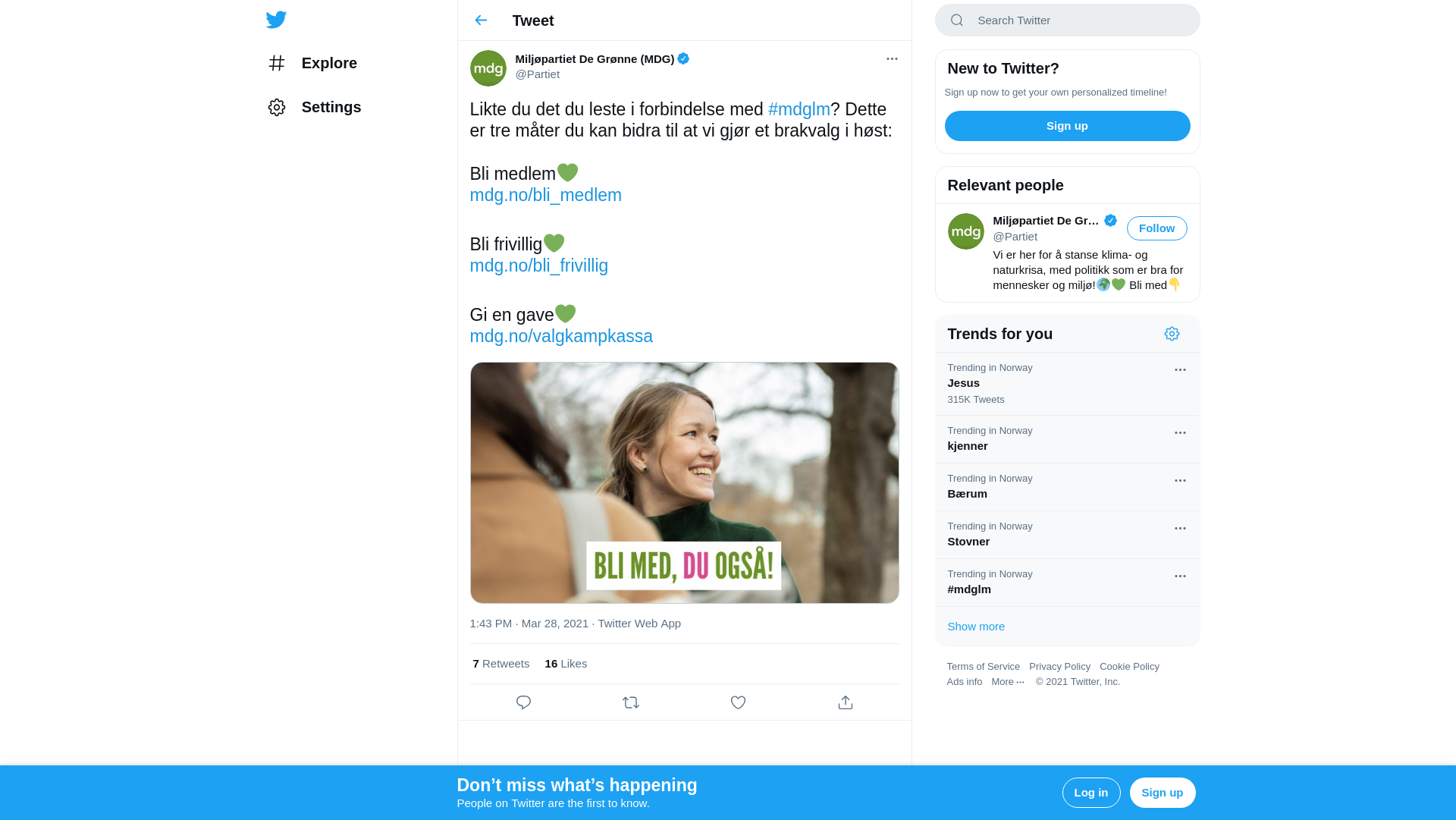1456x820 pixels.
Task: Show more trends
Action: tap(976, 627)
